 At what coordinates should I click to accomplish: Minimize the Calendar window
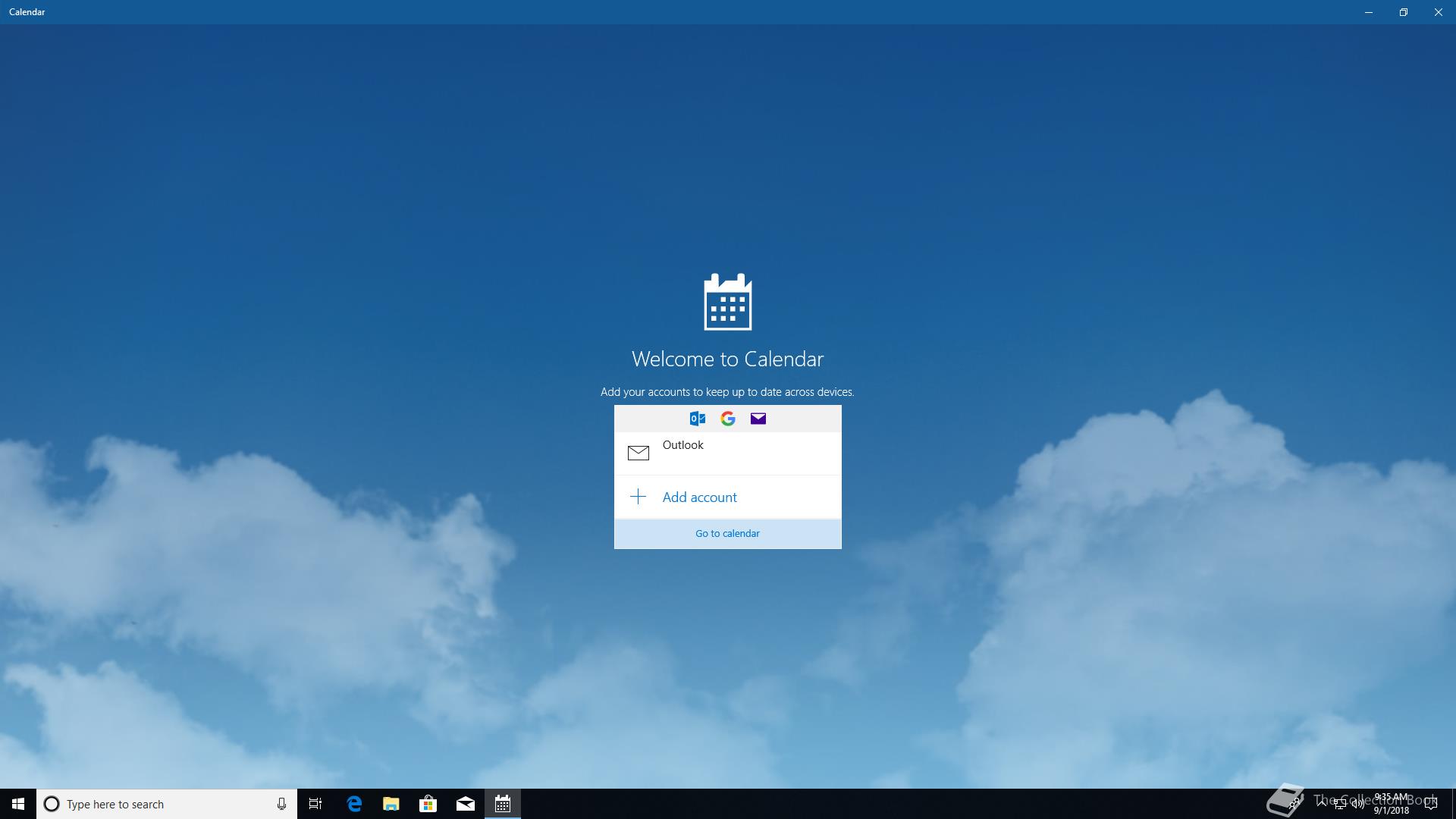(x=1369, y=12)
